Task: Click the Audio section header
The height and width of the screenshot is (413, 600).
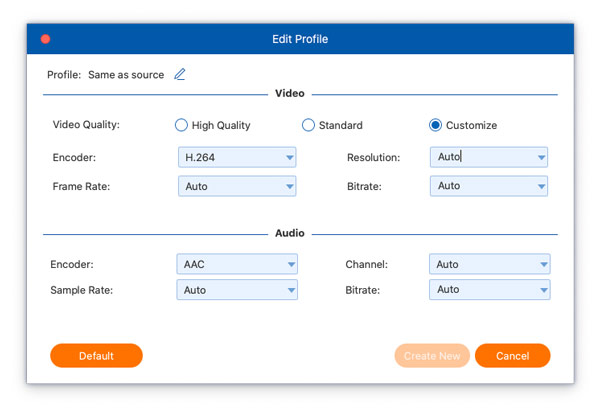Action: (290, 233)
